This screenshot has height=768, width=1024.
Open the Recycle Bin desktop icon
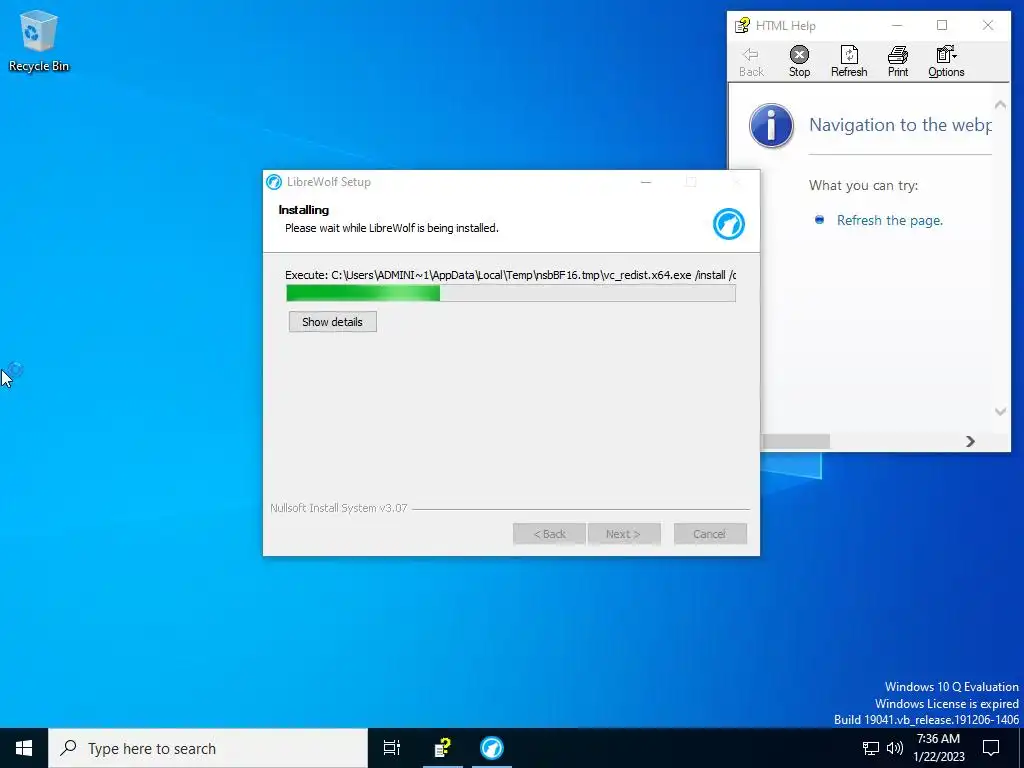[x=39, y=41]
